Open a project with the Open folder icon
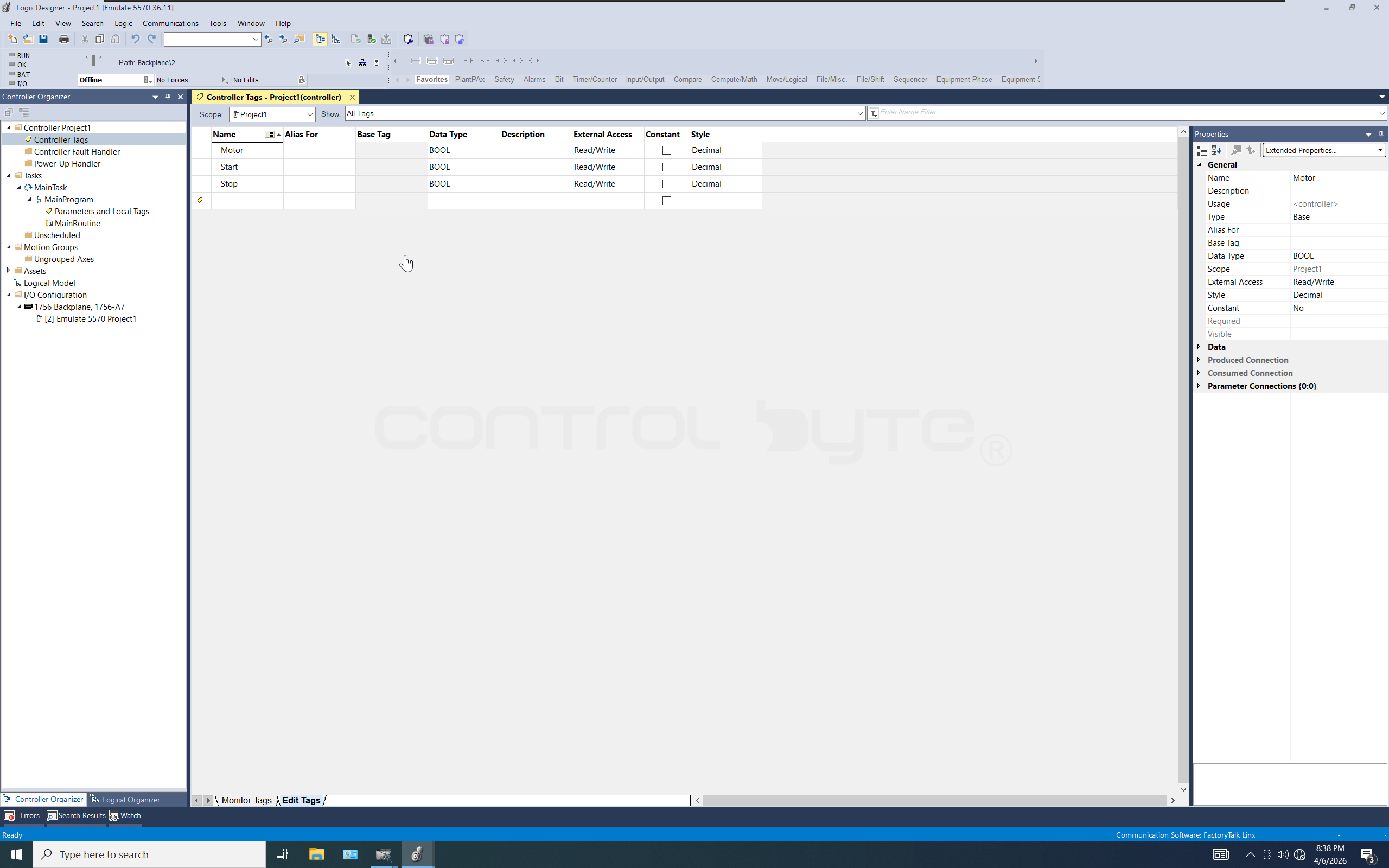 point(28,39)
